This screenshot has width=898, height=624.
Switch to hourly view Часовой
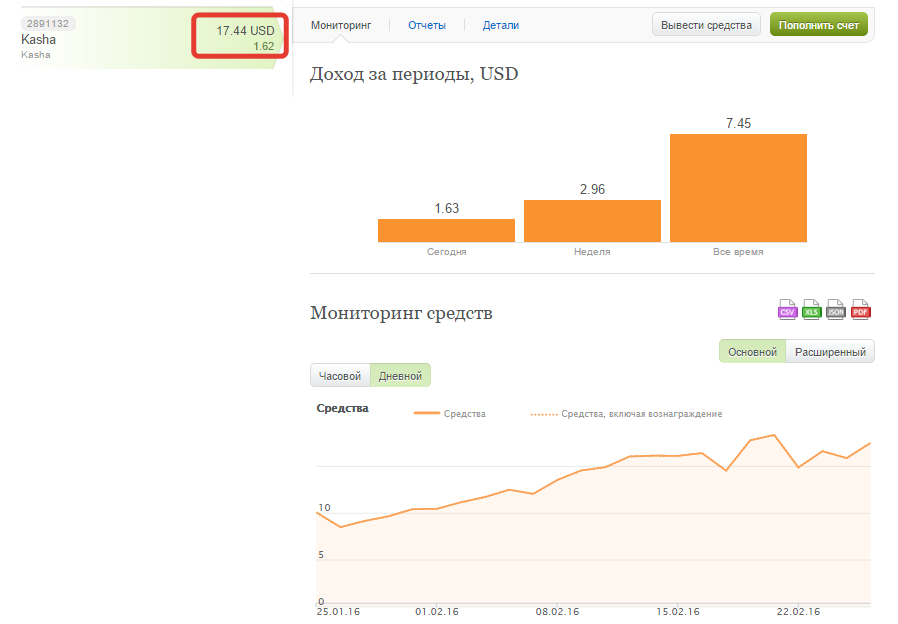pyautogui.click(x=340, y=376)
